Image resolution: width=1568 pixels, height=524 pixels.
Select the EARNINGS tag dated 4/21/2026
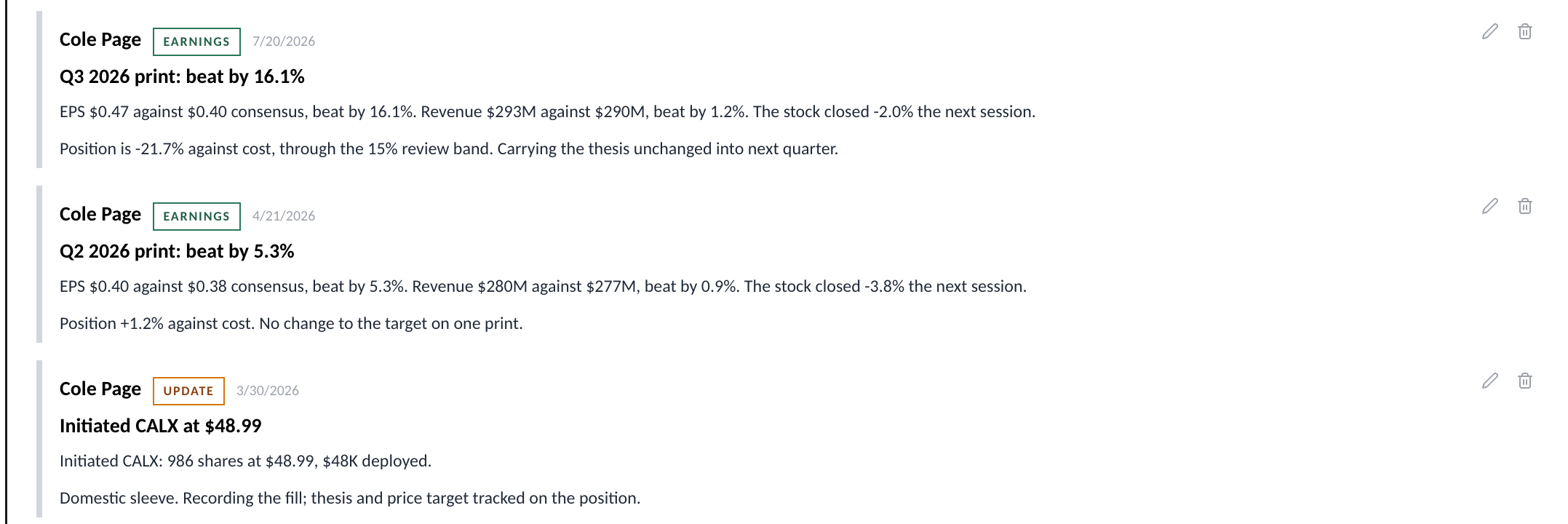[196, 216]
